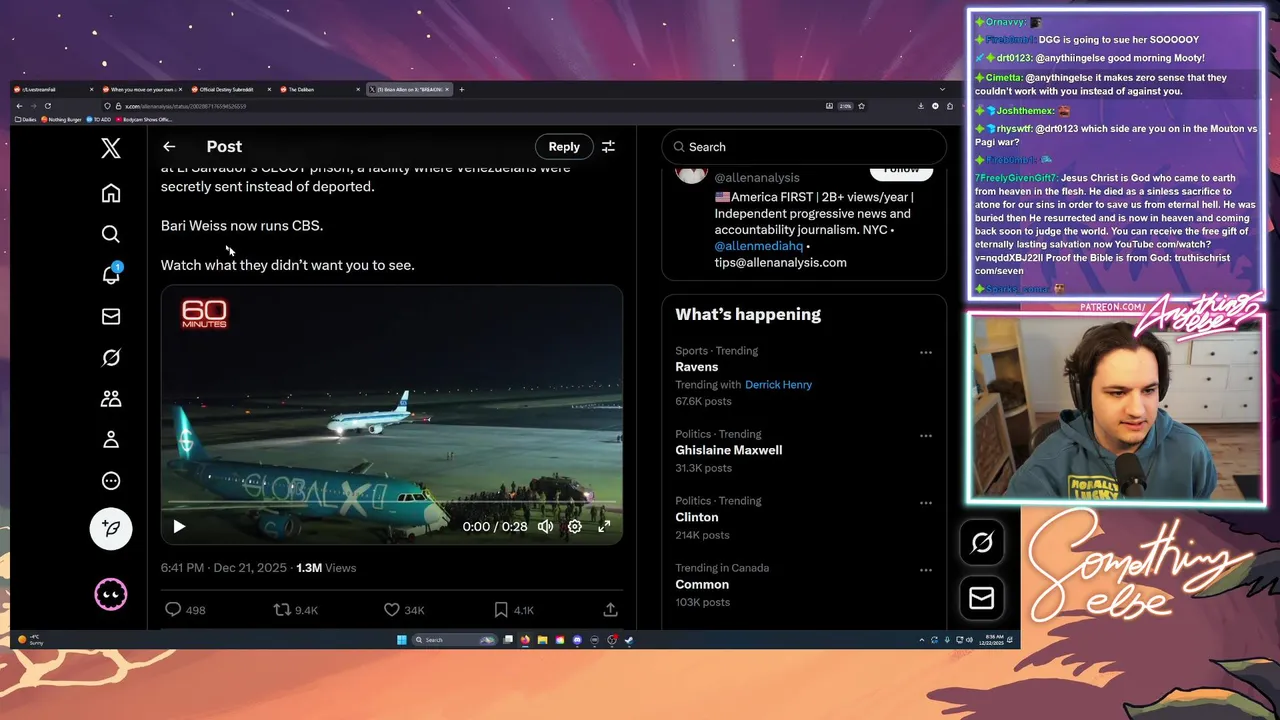Click the 6:41 PM Dec 21, 2025 timestamp
This screenshot has height=720, width=1280.
pos(226,568)
